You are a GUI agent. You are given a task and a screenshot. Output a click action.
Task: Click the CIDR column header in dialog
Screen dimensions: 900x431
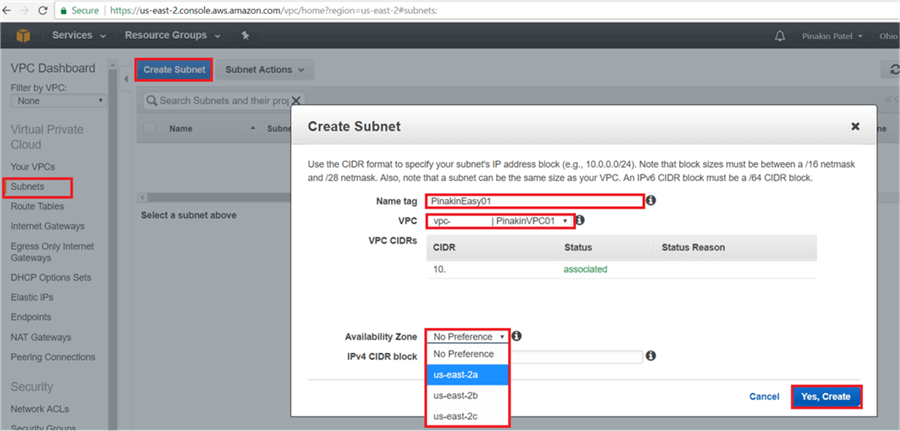point(444,247)
